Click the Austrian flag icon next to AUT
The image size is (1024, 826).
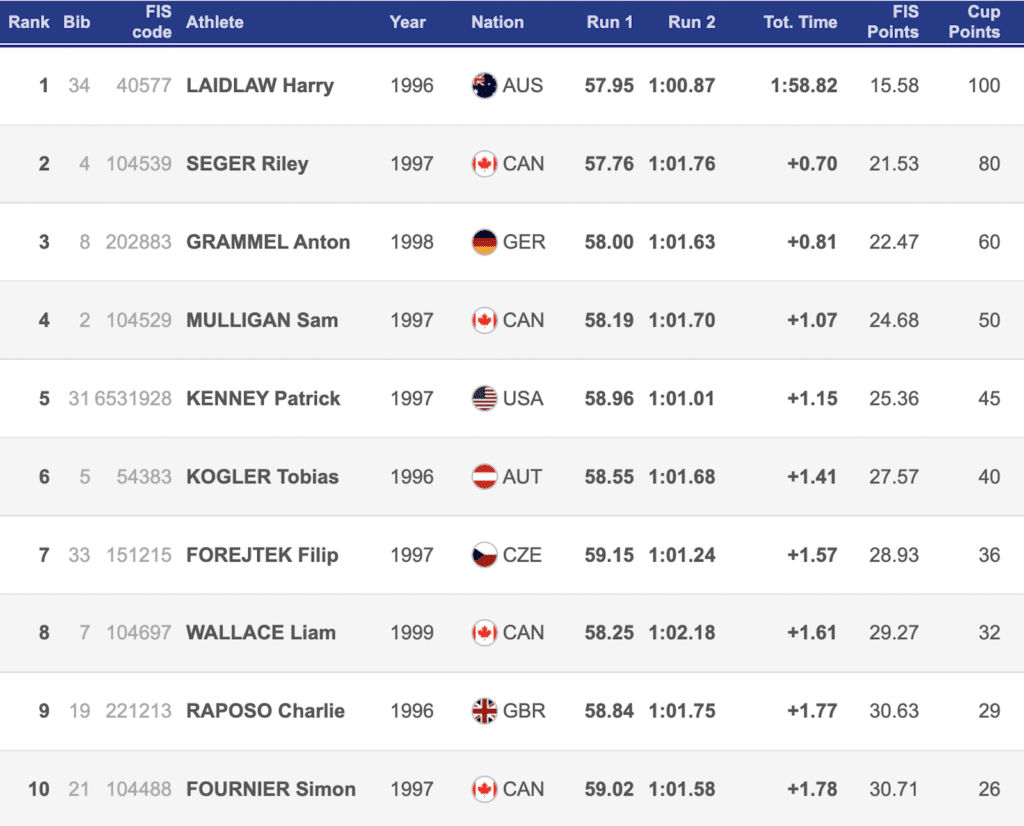484,476
